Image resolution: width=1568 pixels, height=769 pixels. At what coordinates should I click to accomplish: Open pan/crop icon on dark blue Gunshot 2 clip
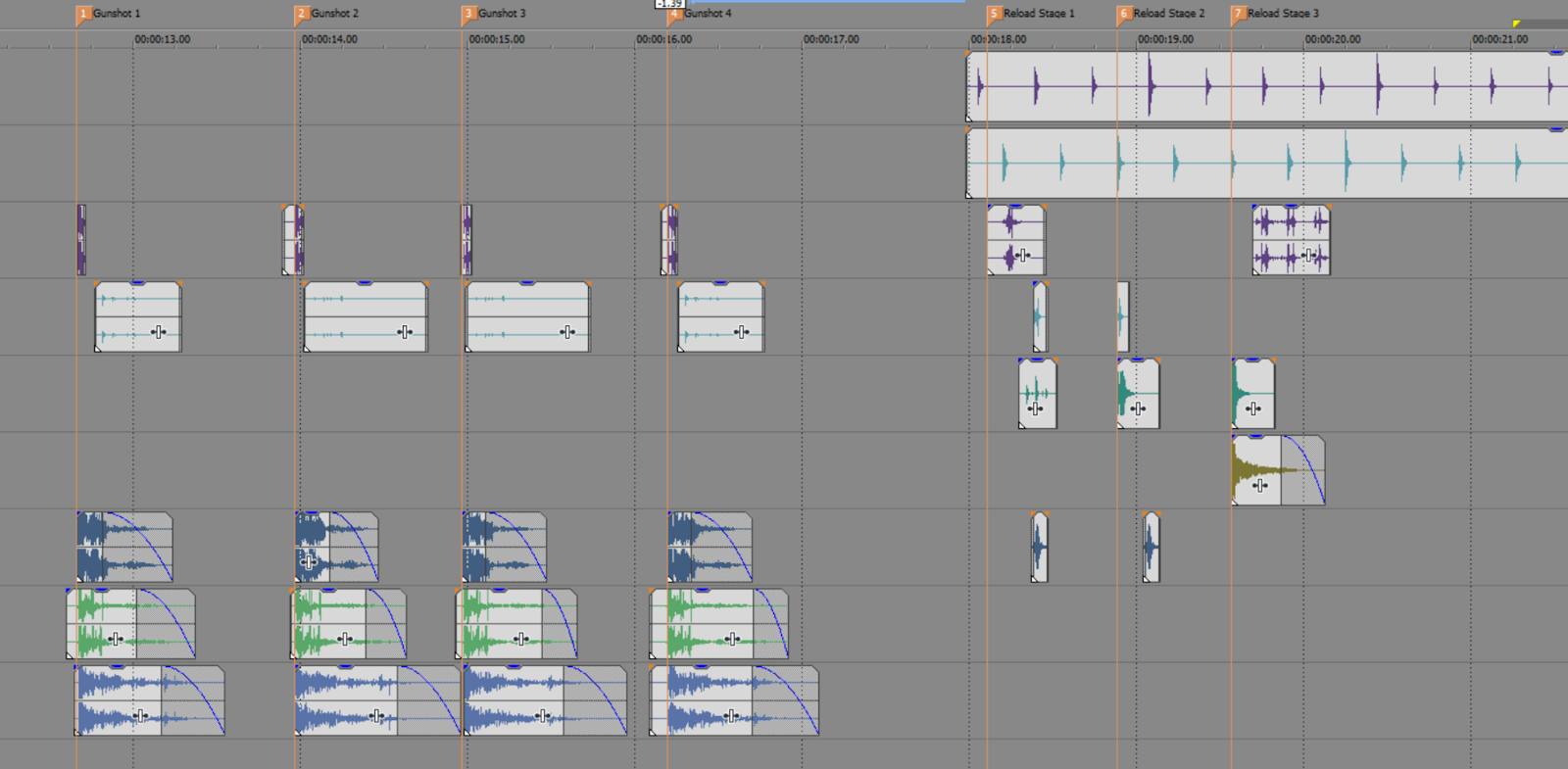pos(310,561)
